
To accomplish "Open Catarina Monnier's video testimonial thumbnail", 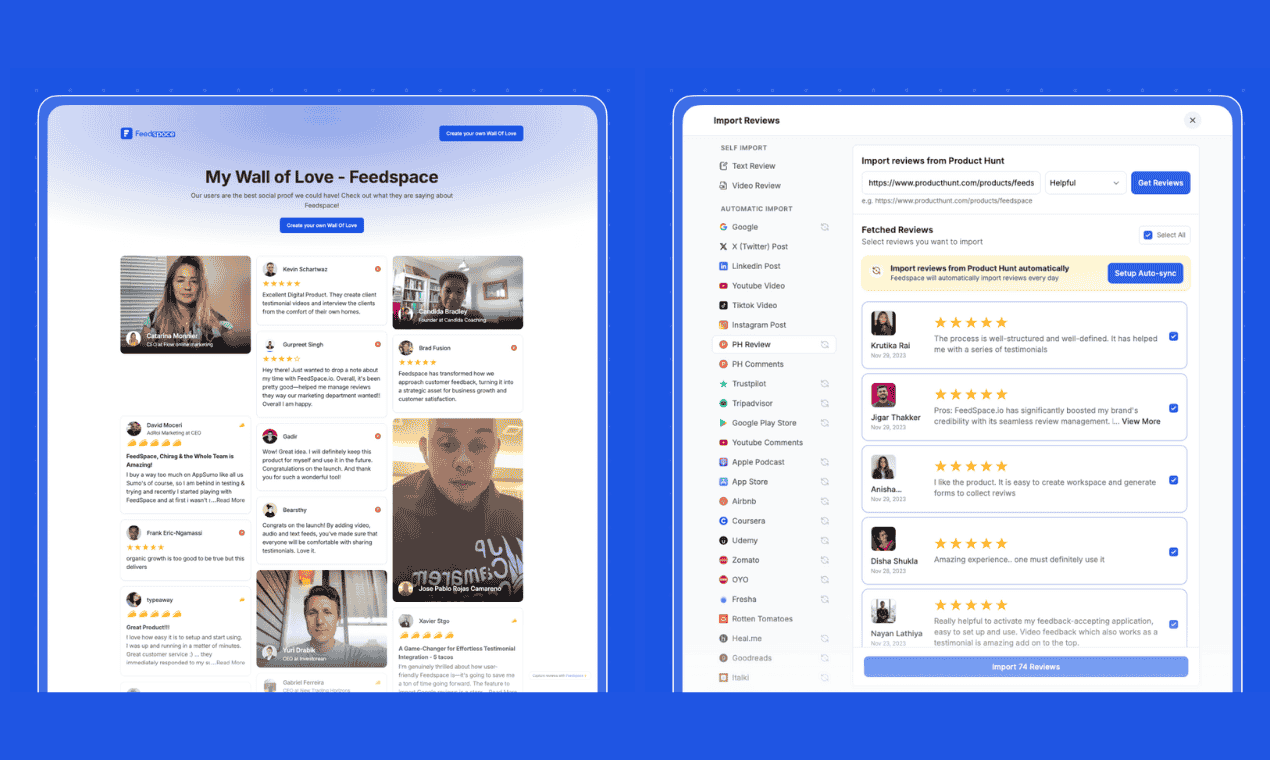I will pyautogui.click(x=185, y=304).
